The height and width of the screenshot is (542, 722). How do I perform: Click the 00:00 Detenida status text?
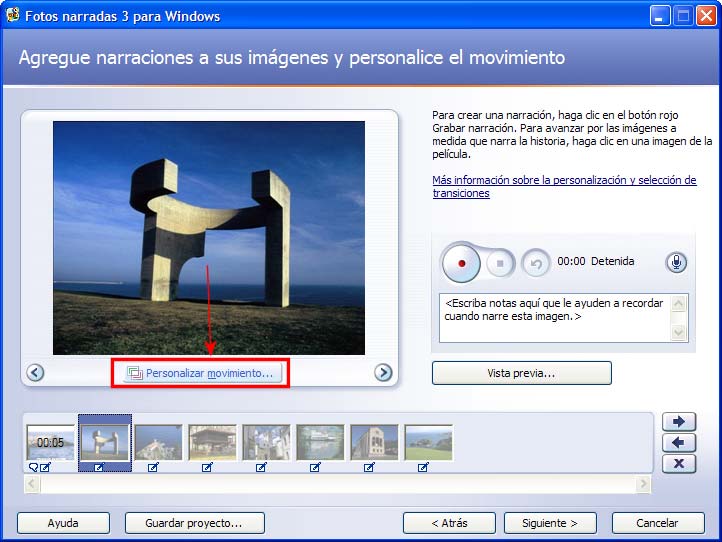point(595,261)
